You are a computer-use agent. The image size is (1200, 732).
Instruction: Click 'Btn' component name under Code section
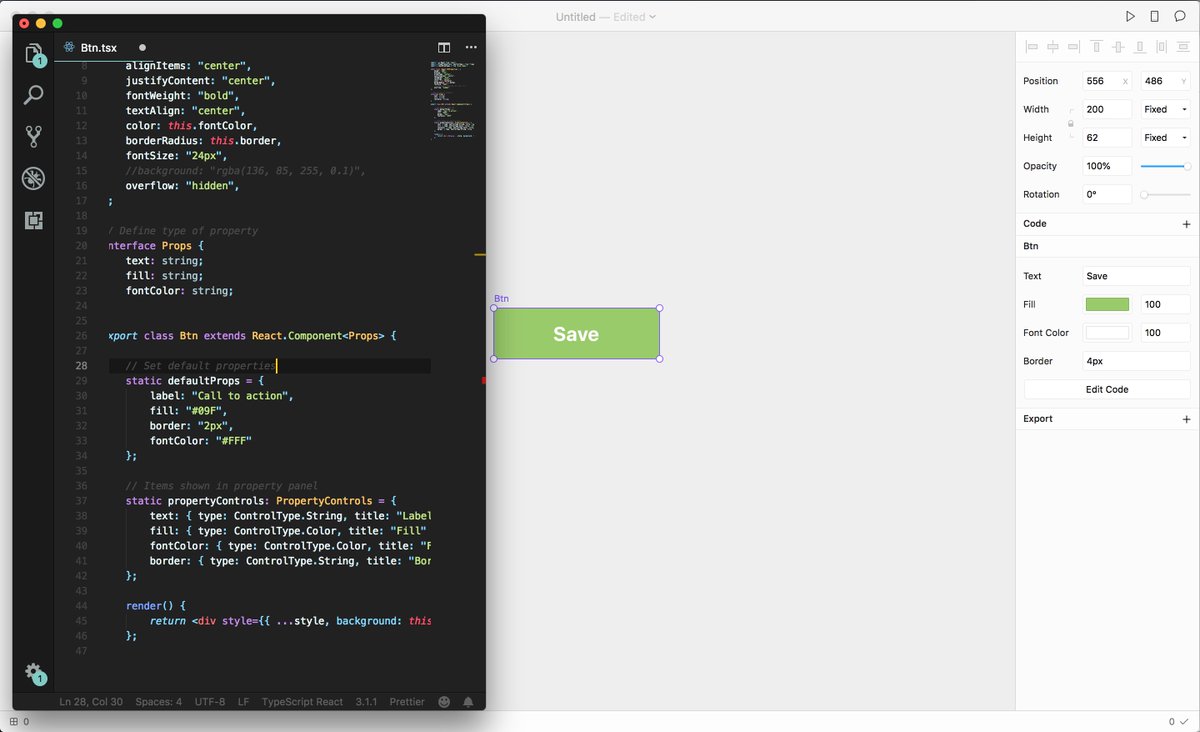point(1031,246)
